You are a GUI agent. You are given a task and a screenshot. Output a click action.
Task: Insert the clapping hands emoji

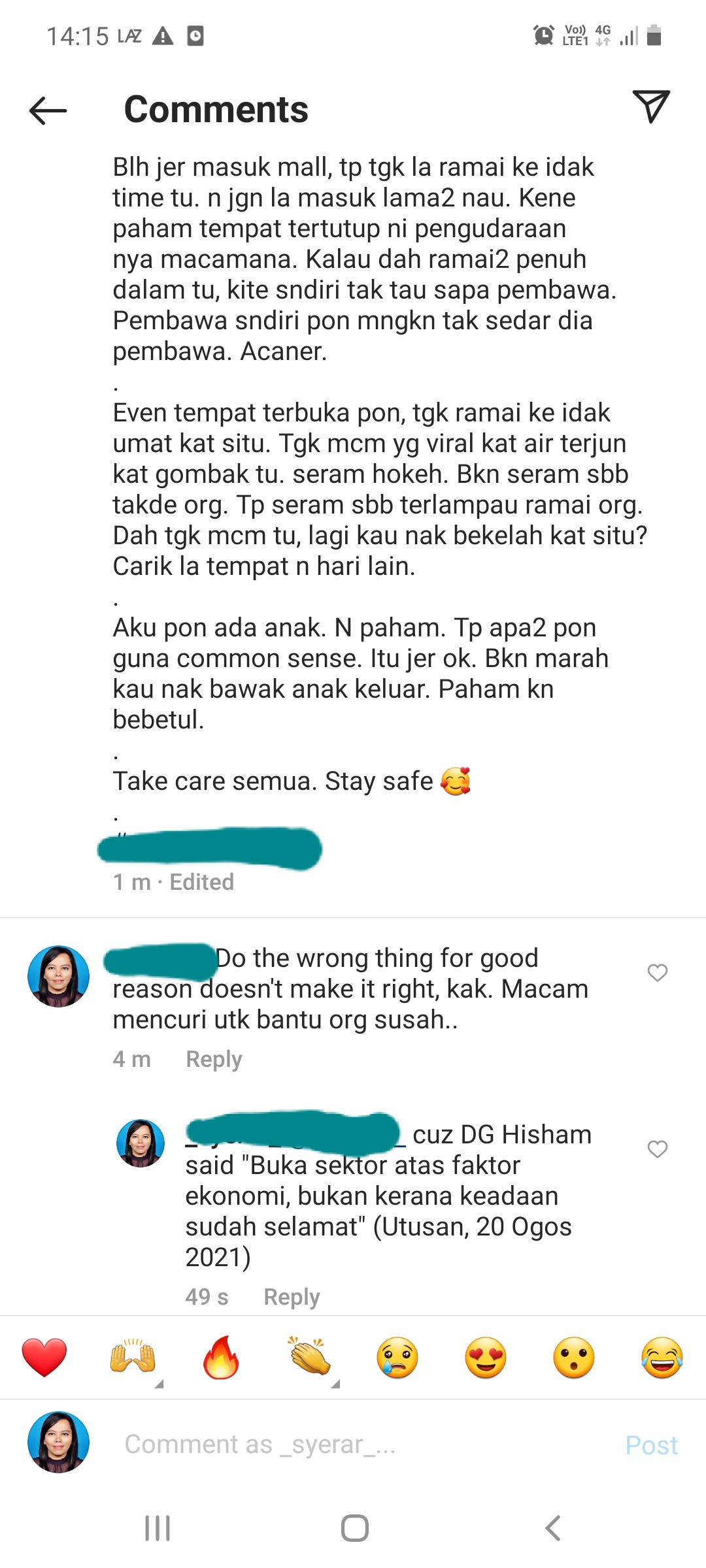309,1356
